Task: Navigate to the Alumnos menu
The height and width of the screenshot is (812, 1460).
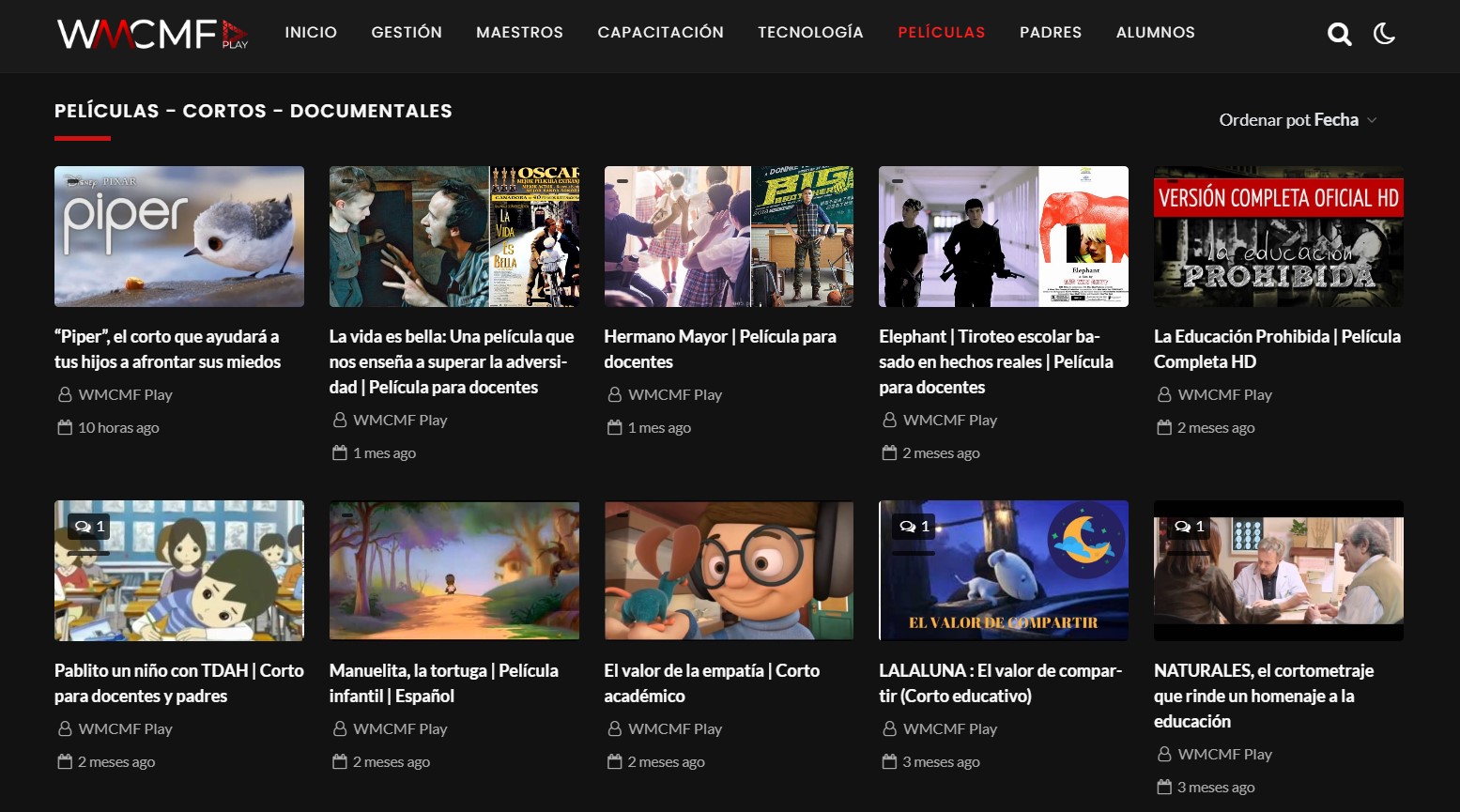Action: [x=1155, y=32]
